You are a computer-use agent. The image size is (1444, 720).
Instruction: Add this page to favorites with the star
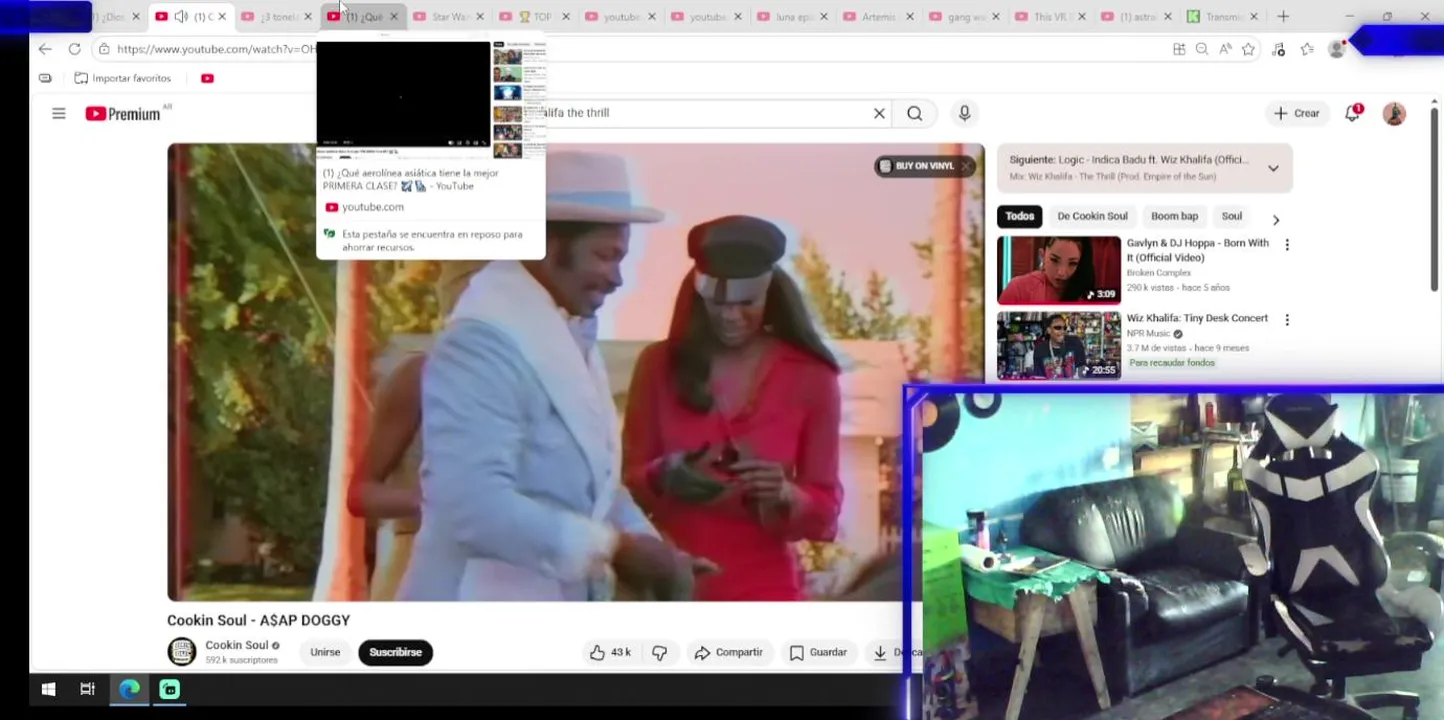click(1248, 49)
